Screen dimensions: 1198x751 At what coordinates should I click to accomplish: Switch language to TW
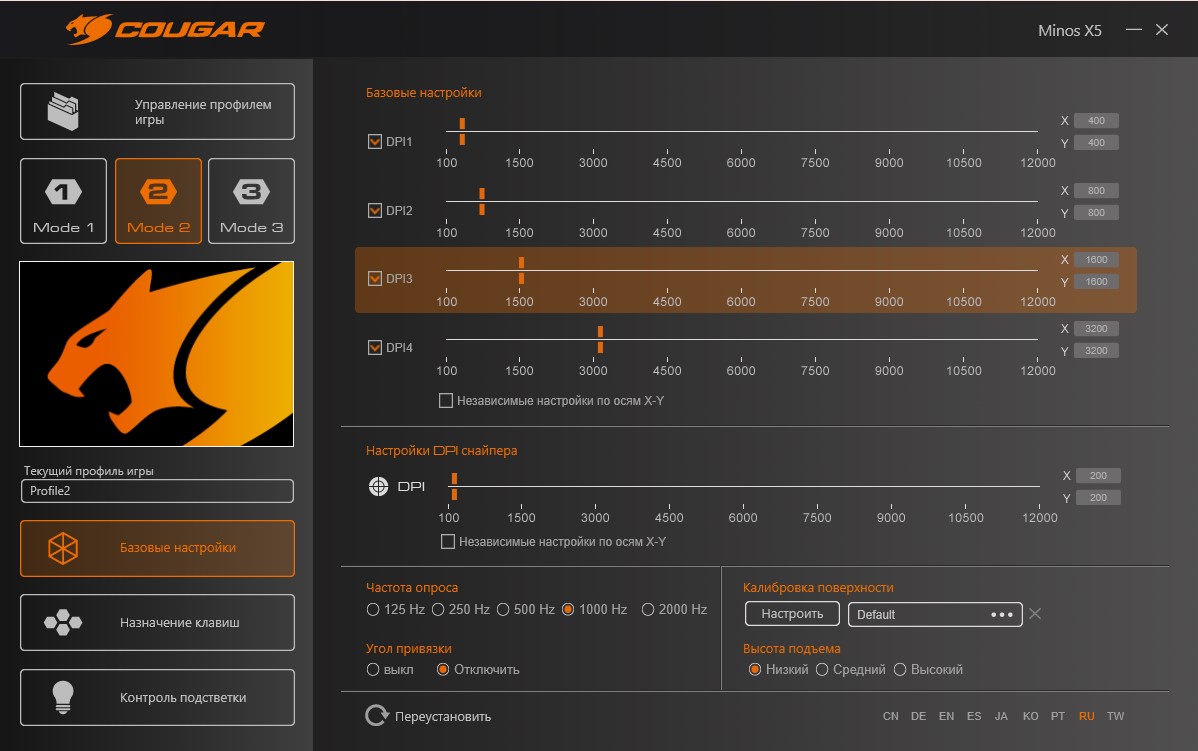coord(1115,716)
